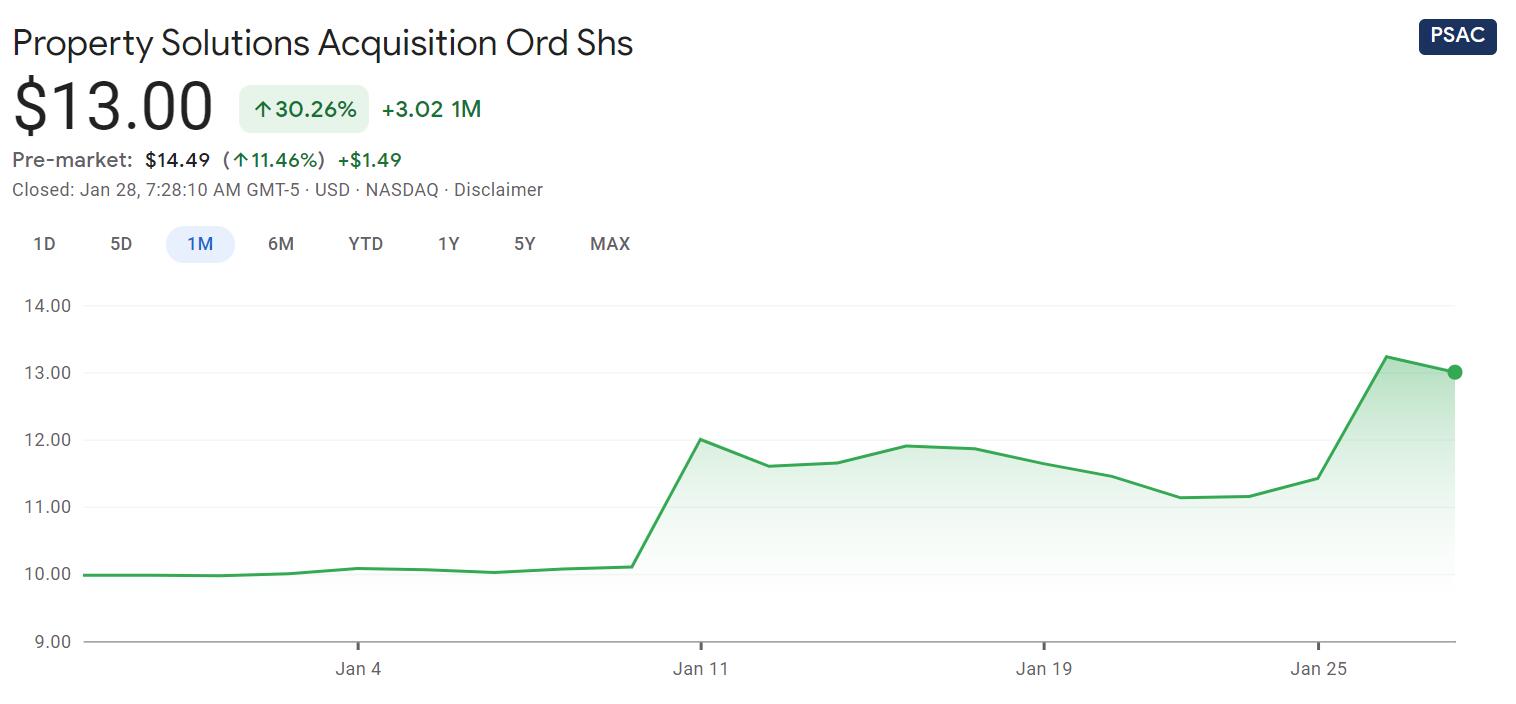Click the up arrow in 30.26% badge
The width and height of the screenshot is (1516, 704).
(263, 110)
